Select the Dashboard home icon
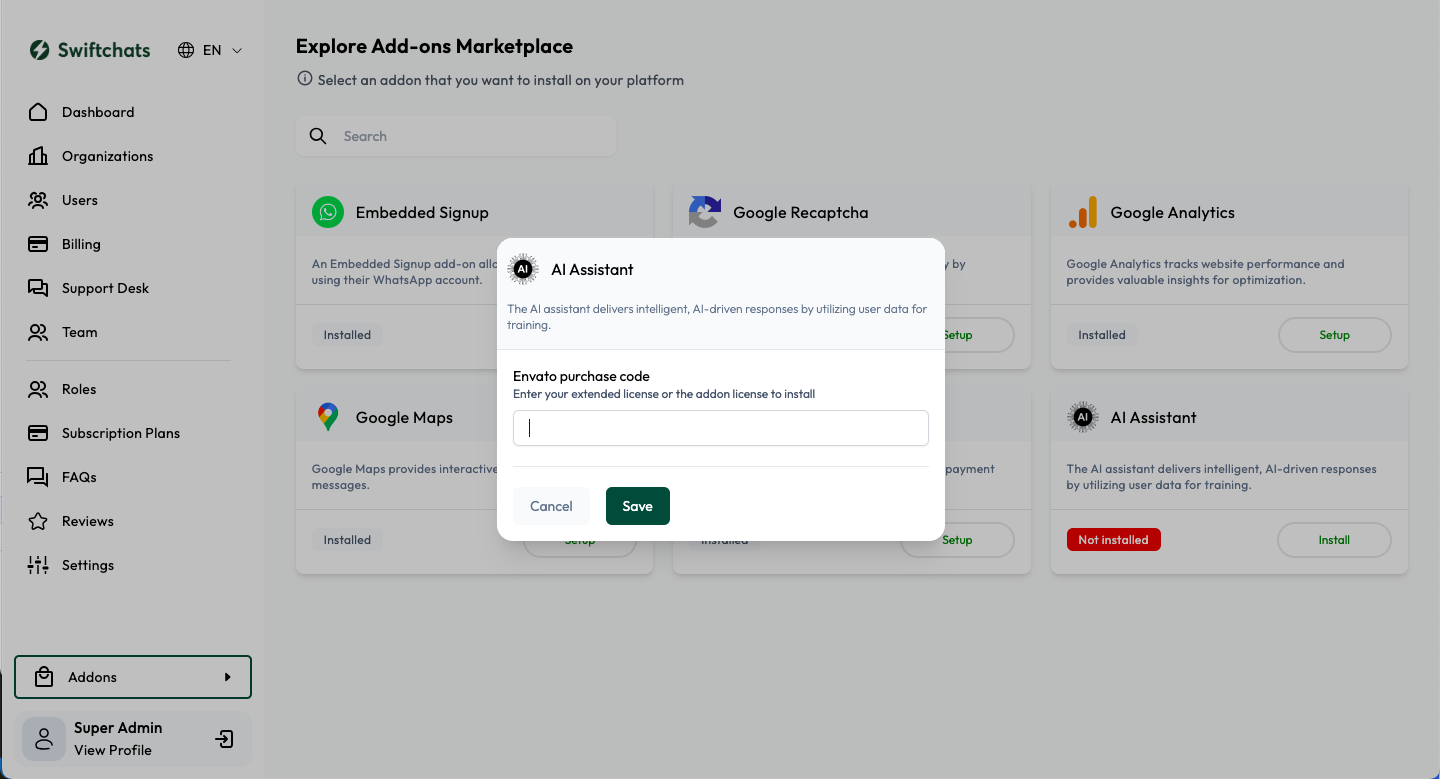The height and width of the screenshot is (779, 1440). [37, 111]
